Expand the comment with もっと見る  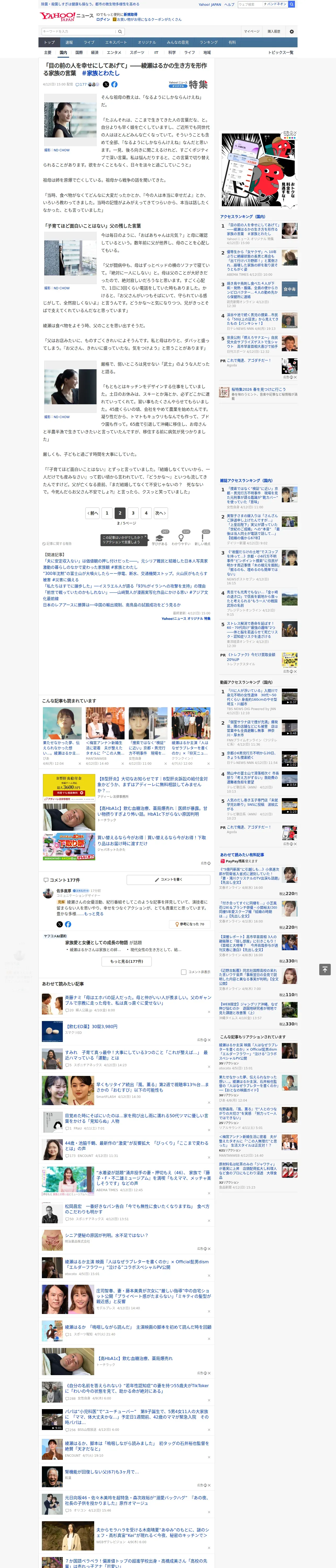(94, 914)
